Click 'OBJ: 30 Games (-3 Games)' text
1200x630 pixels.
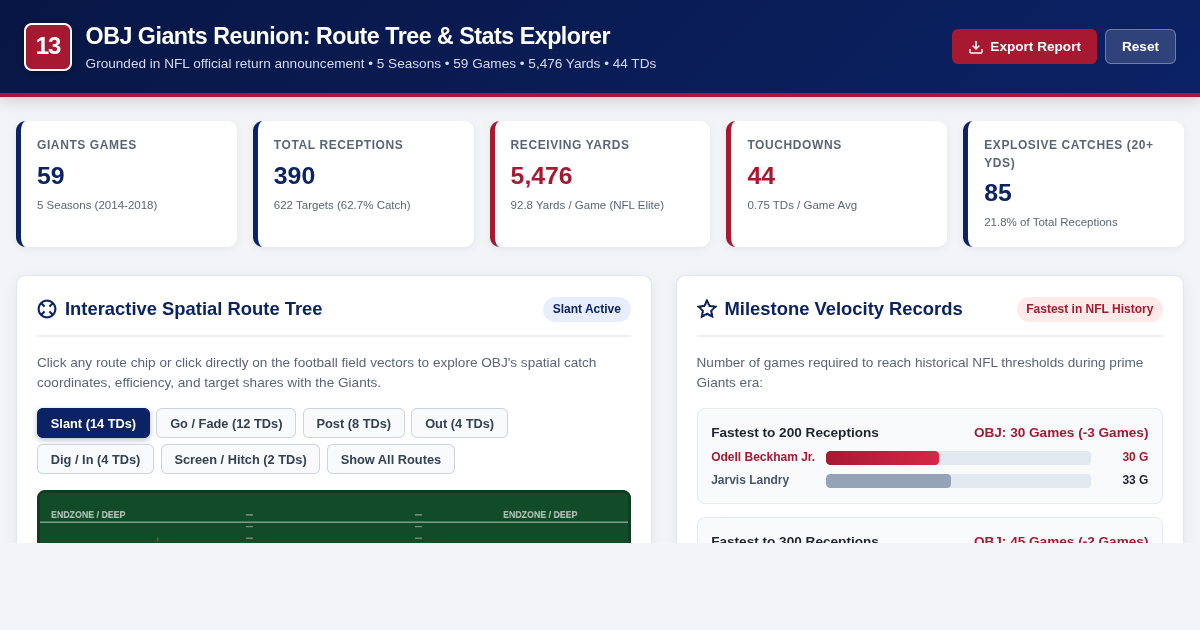coord(1061,433)
